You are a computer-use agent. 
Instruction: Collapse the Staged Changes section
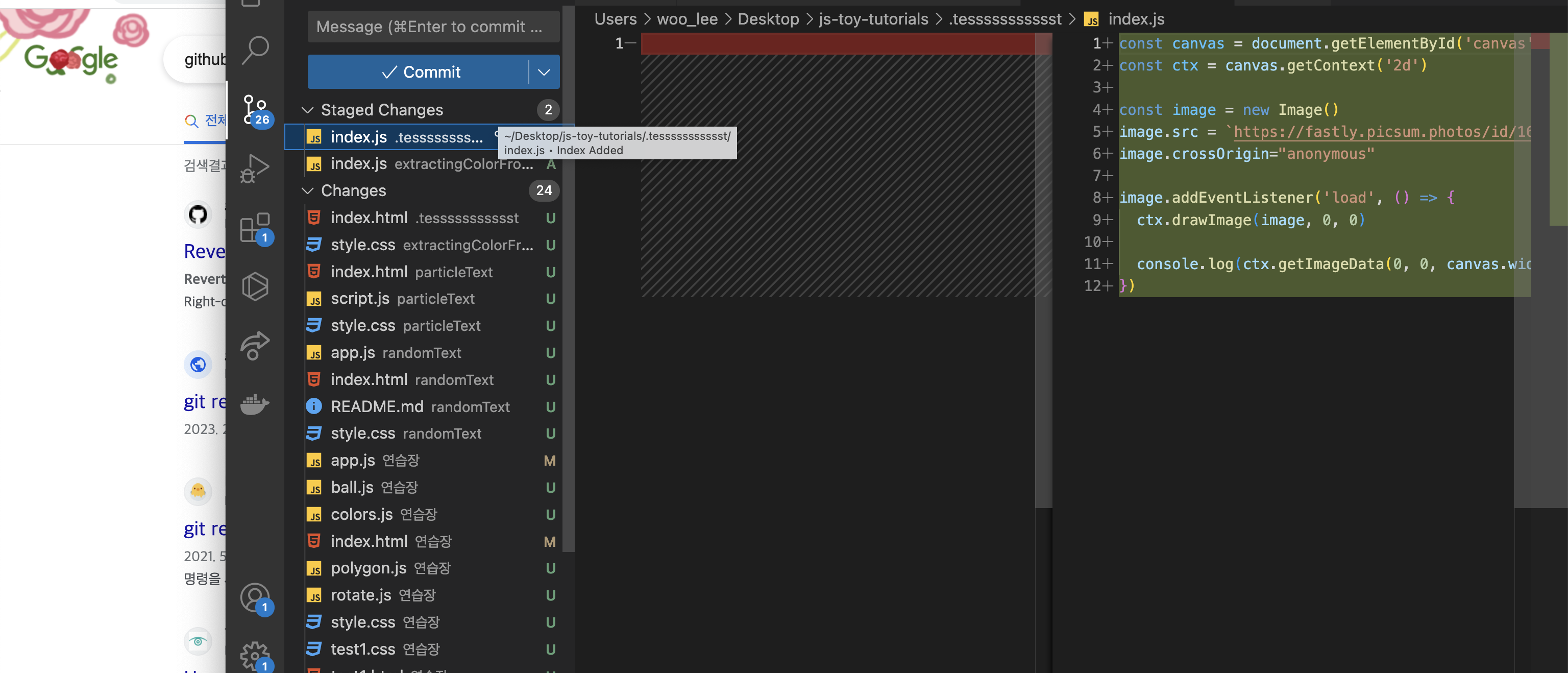[308, 110]
